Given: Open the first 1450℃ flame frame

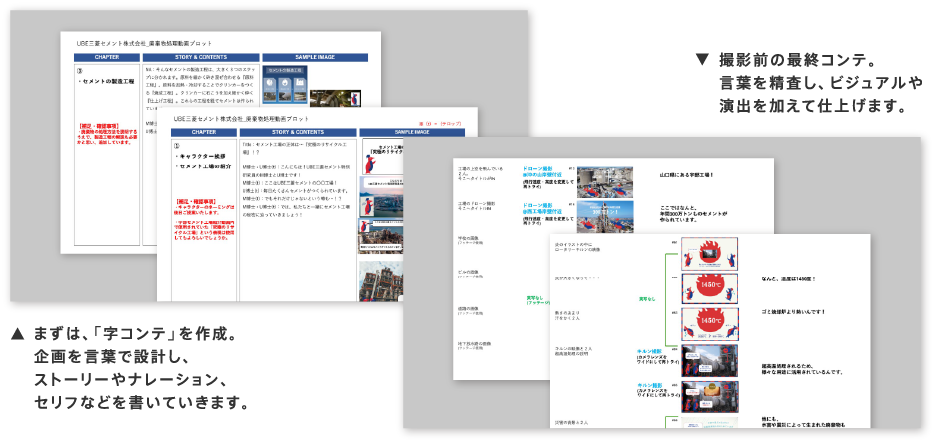Looking at the screenshot, I should pyautogui.click(x=710, y=289).
